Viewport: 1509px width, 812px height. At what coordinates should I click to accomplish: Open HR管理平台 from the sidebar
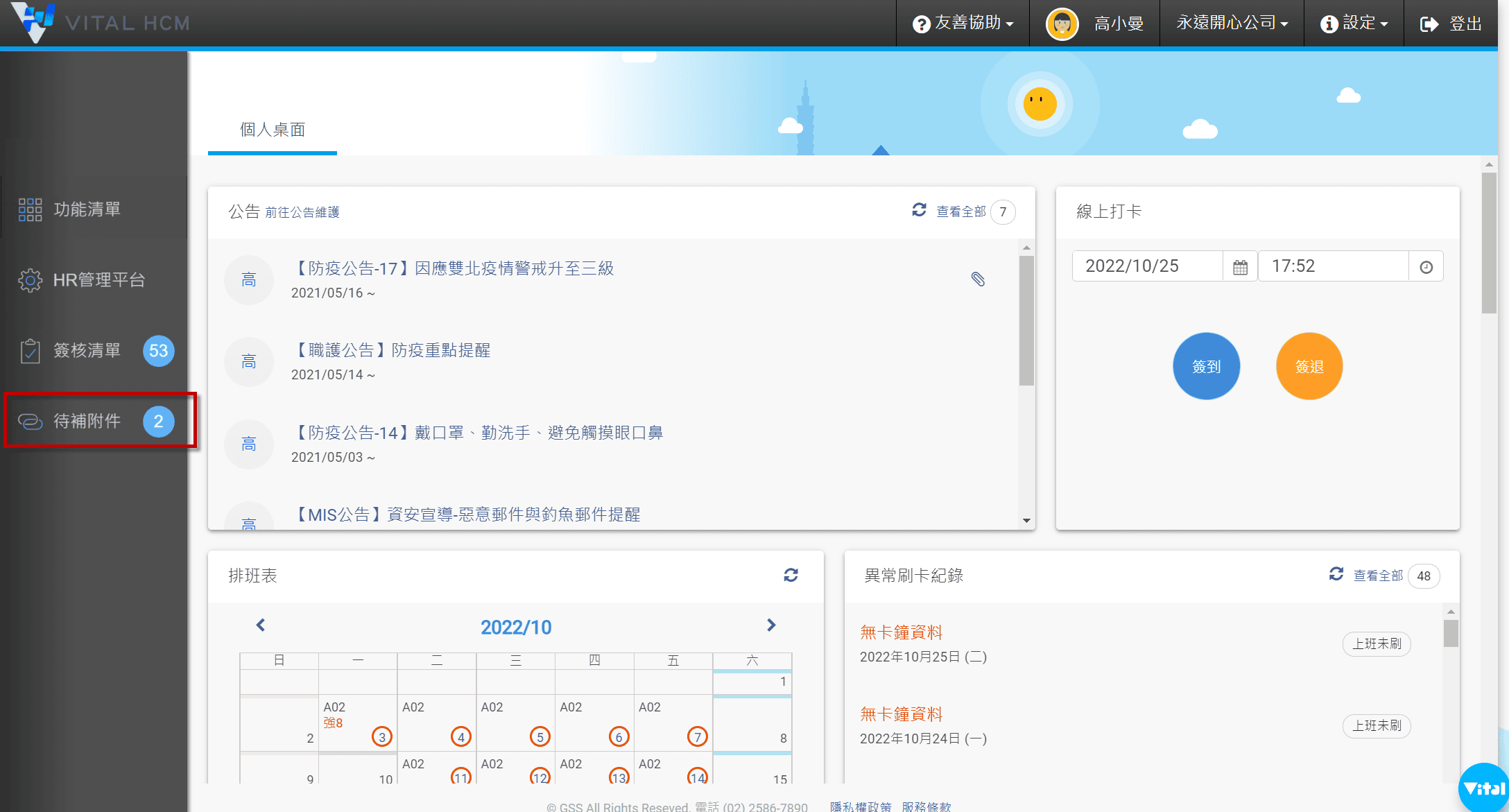point(98,280)
